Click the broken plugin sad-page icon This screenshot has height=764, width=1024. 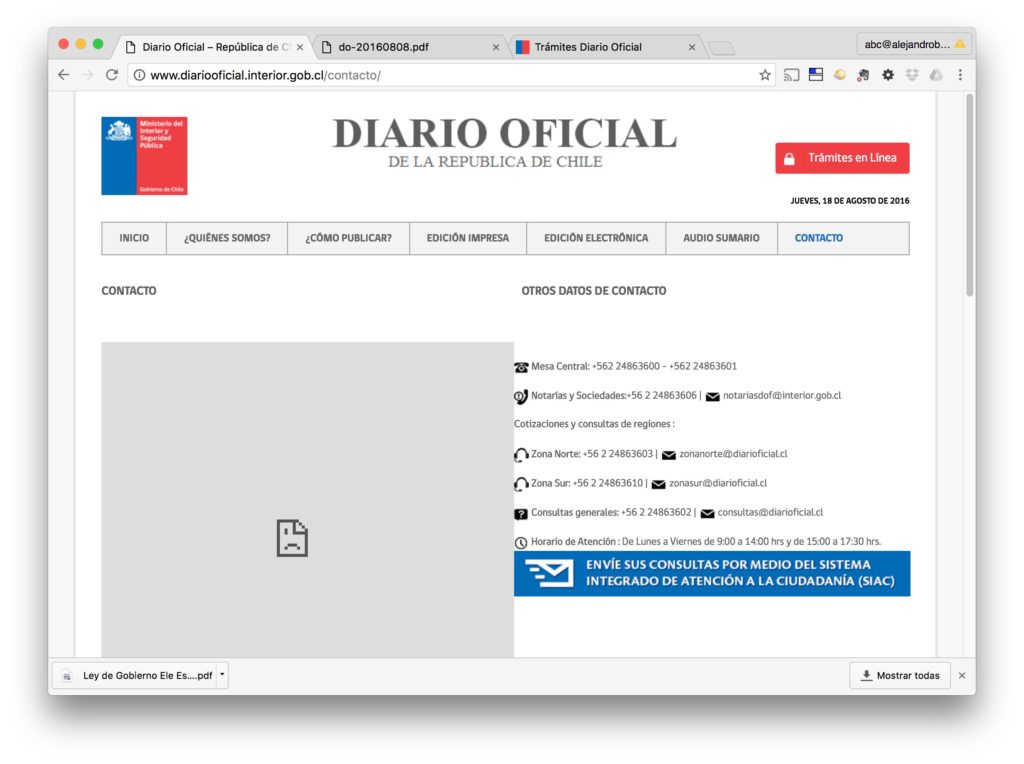292,538
